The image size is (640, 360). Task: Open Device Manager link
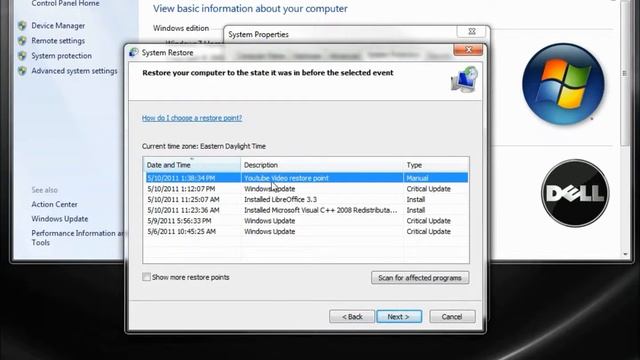click(x=58, y=26)
